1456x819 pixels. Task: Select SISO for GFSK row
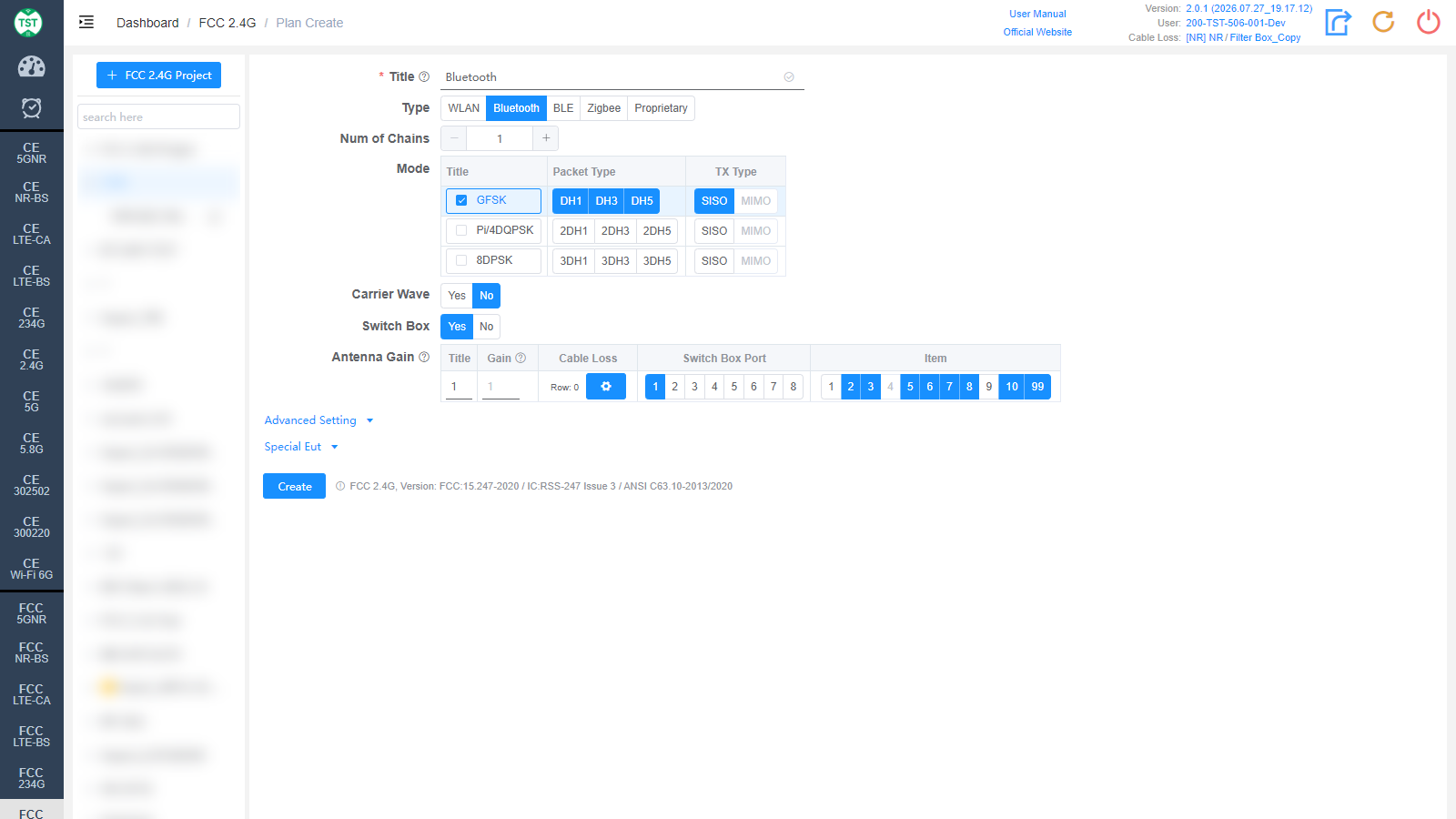(x=714, y=201)
